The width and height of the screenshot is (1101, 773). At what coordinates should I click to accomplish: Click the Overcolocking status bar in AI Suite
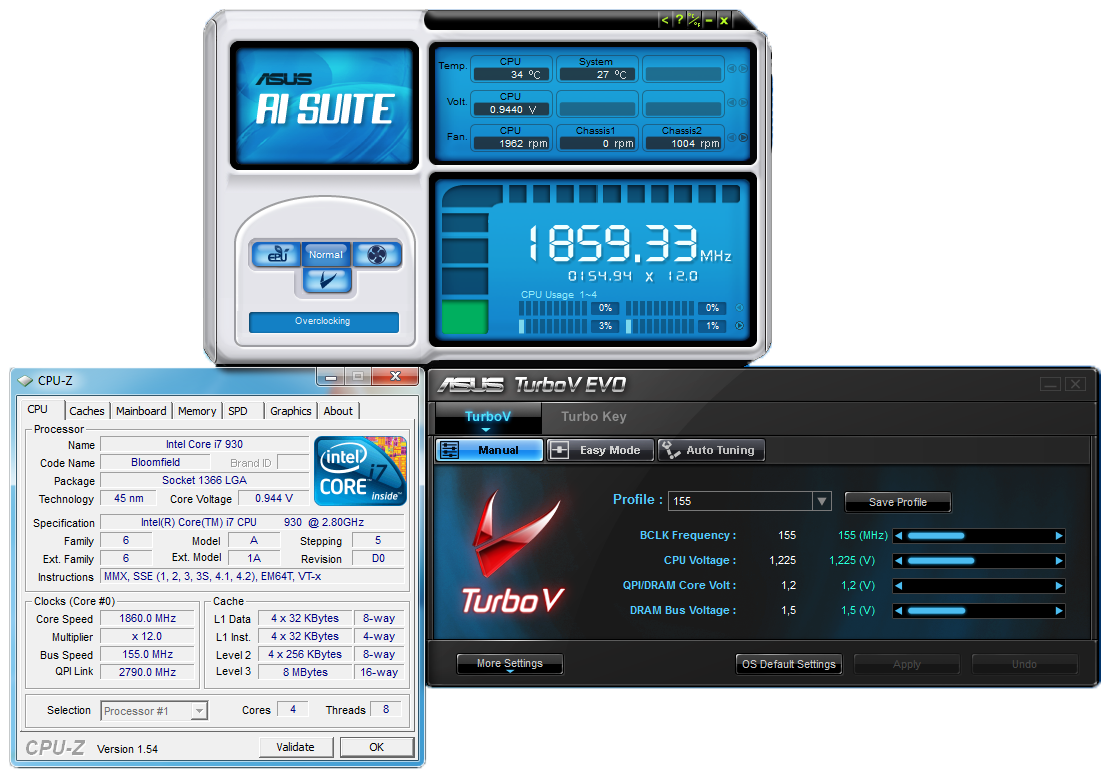324,322
